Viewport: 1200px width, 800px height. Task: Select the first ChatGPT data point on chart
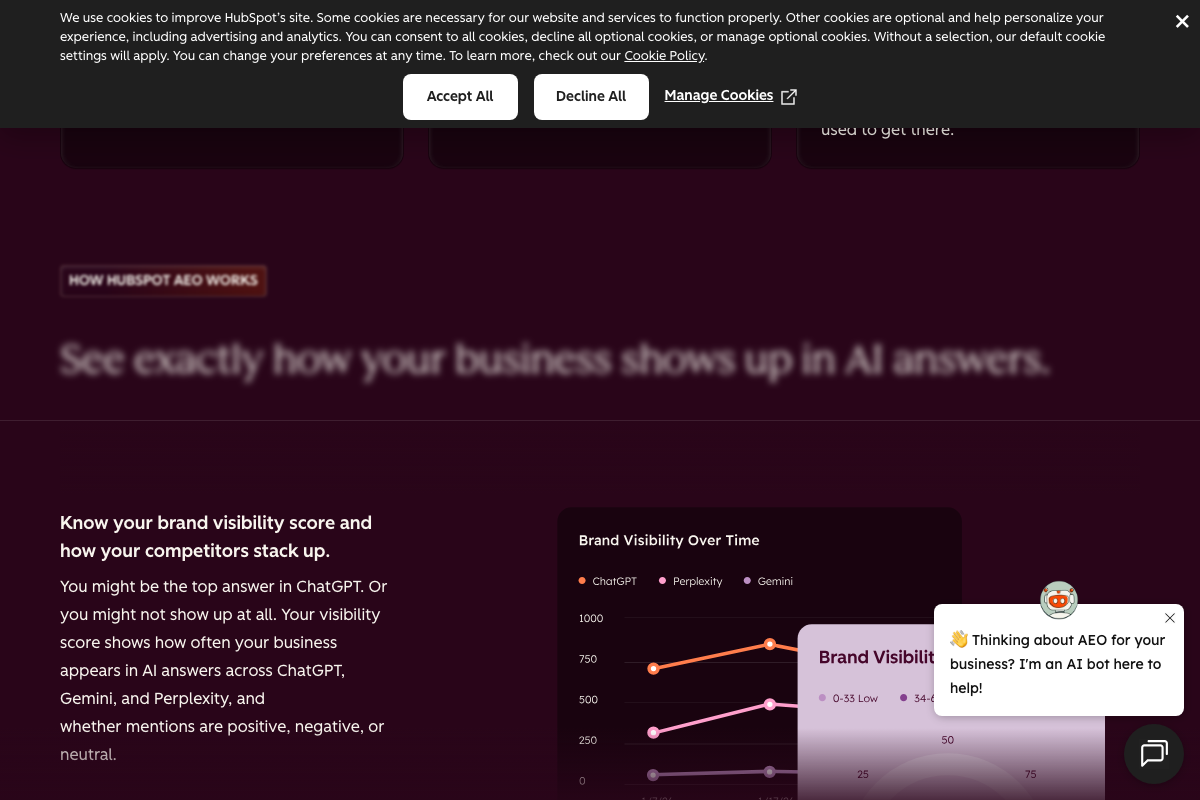point(653,668)
